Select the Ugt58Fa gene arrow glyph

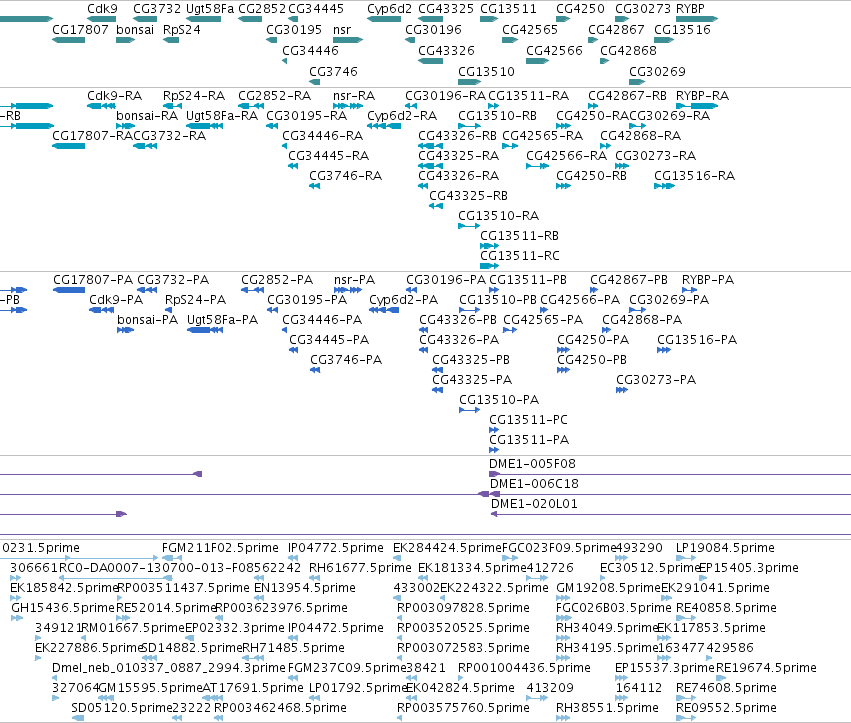(x=204, y=19)
